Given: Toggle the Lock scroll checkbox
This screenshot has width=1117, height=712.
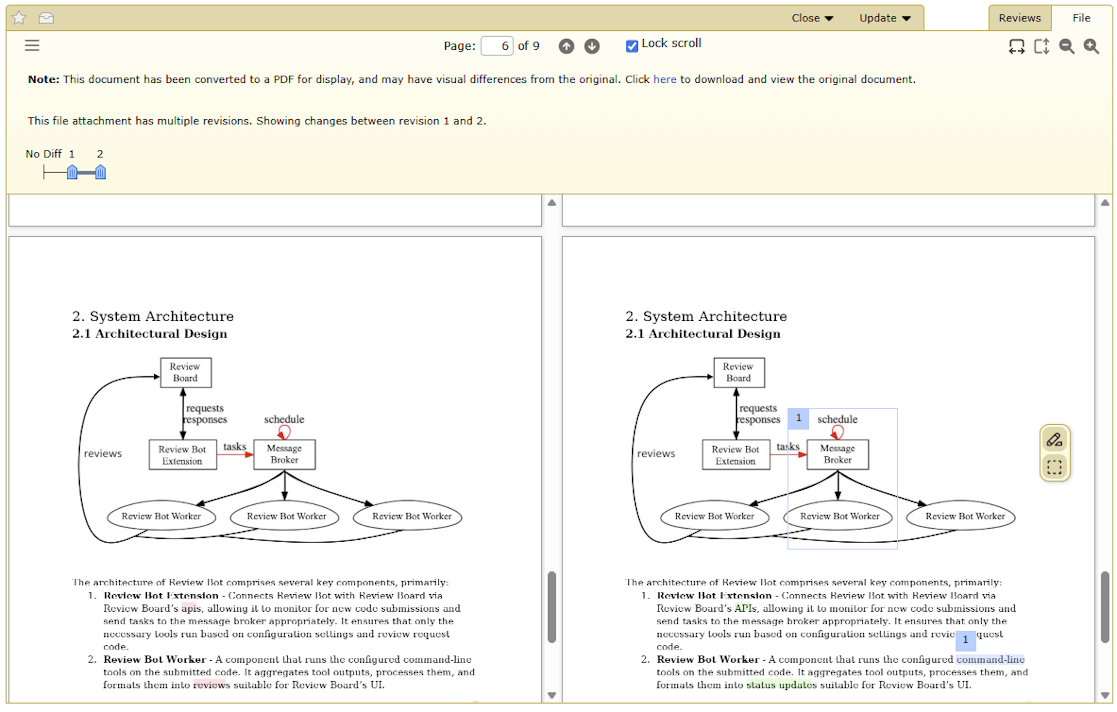Looking at the screenshot, I should pyautogui.click(x=632, y=46).
